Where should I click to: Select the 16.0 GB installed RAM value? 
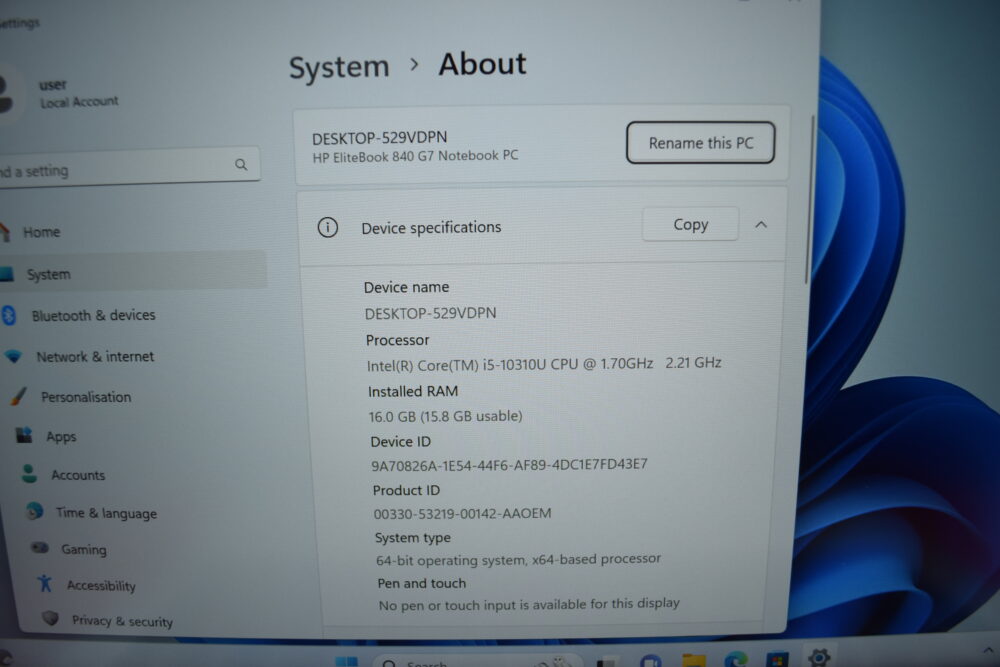(445, 416)
